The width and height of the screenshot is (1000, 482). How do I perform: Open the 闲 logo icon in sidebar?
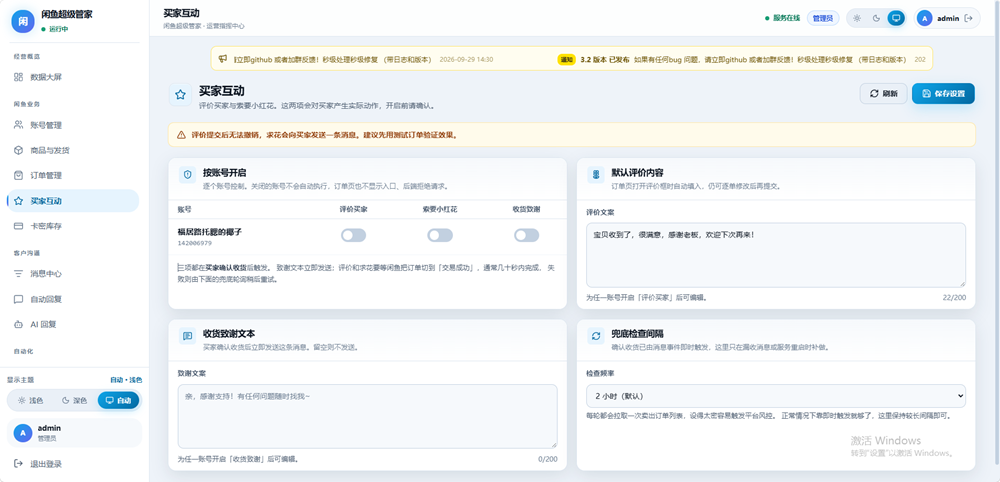(x=22, y=21)
